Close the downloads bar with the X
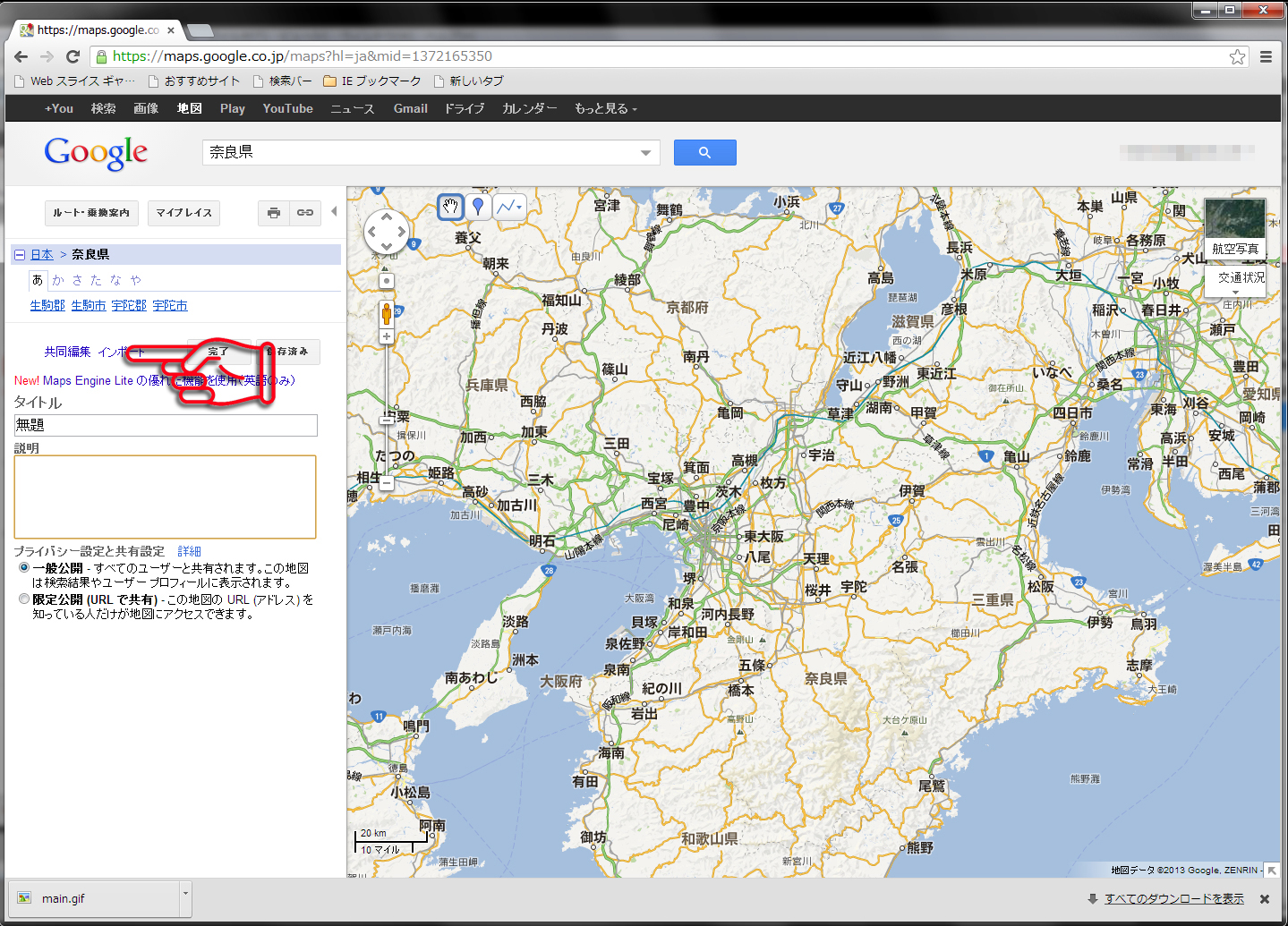 (1265, 899)
